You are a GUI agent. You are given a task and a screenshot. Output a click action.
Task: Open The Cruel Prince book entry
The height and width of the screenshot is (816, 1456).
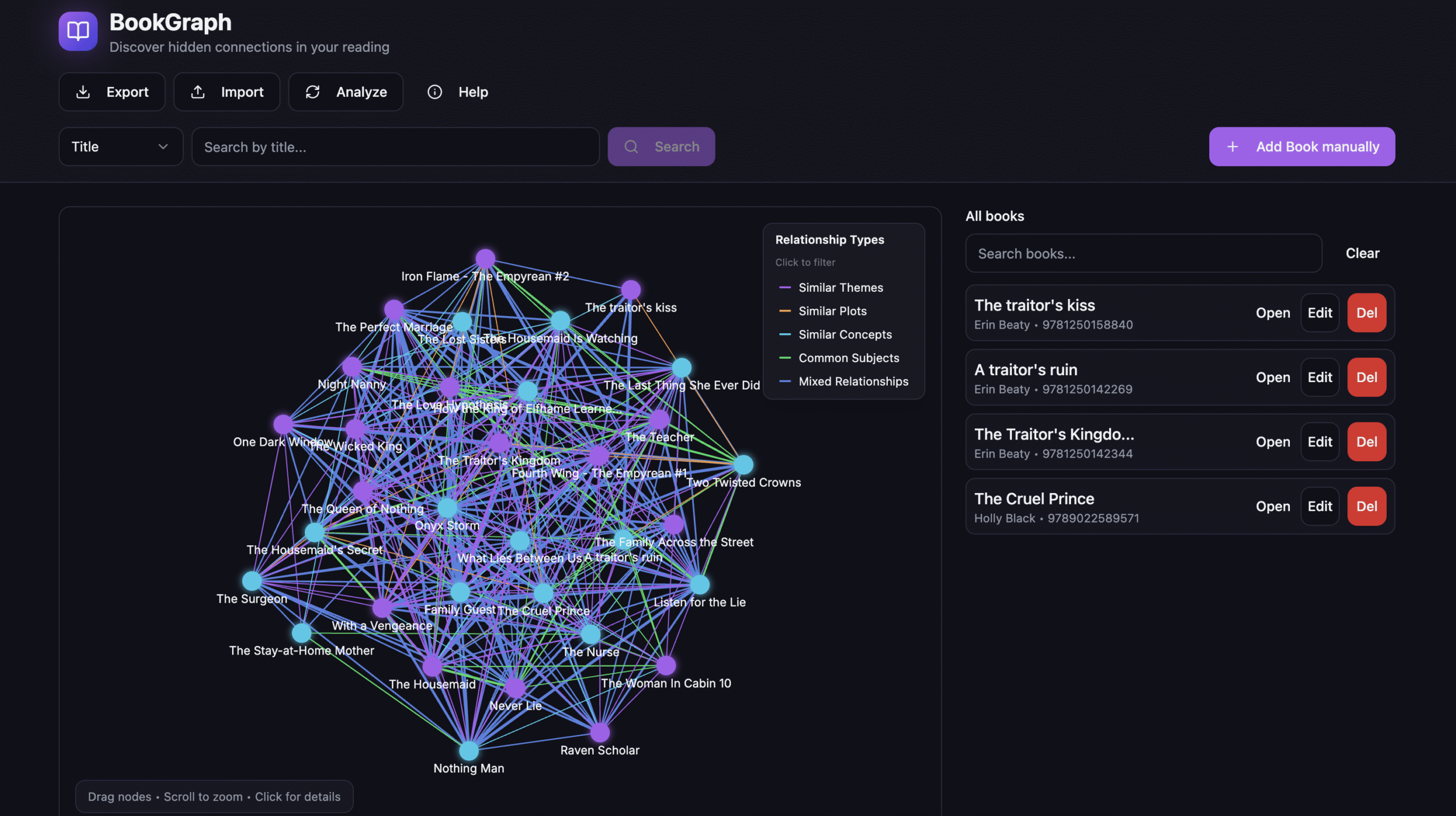click(1272, 506)
